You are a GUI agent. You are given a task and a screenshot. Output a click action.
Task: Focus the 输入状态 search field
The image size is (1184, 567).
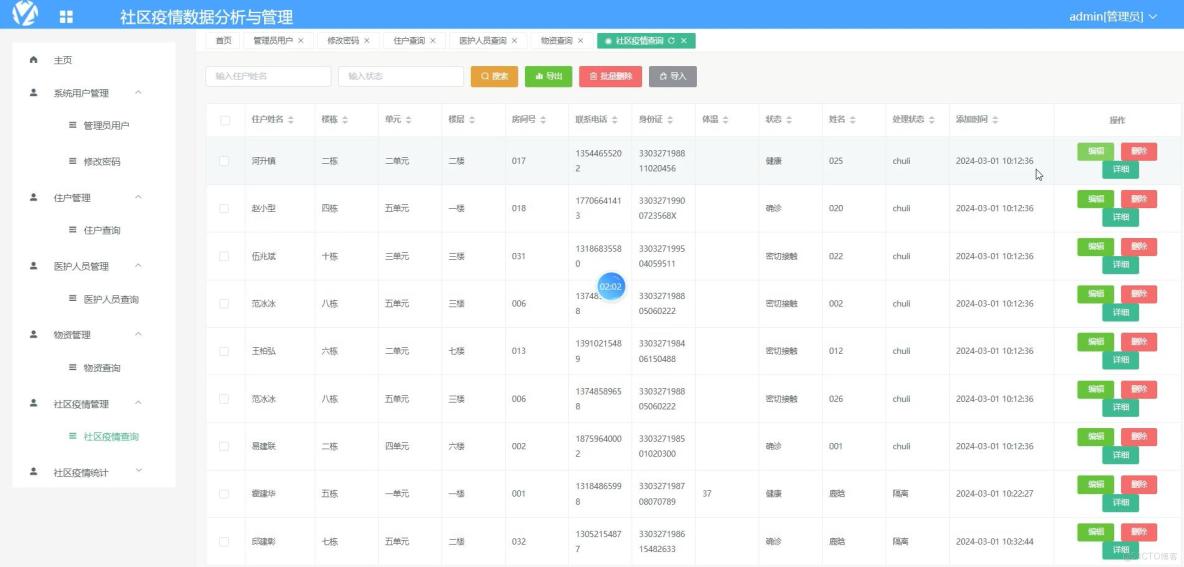(401, 76)
